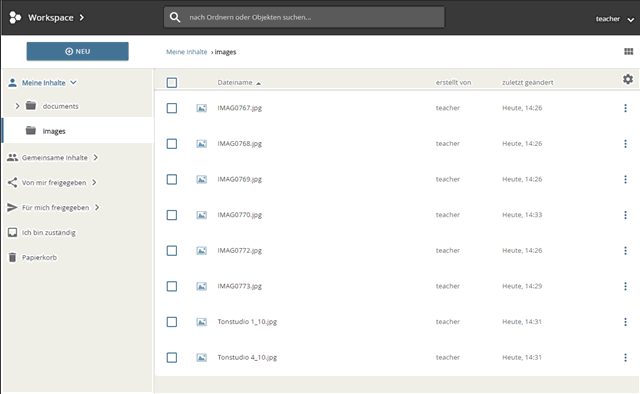Select the images folder in sidebar
The height and width of the screenshot is (394, 640).
tap(78, 131)
